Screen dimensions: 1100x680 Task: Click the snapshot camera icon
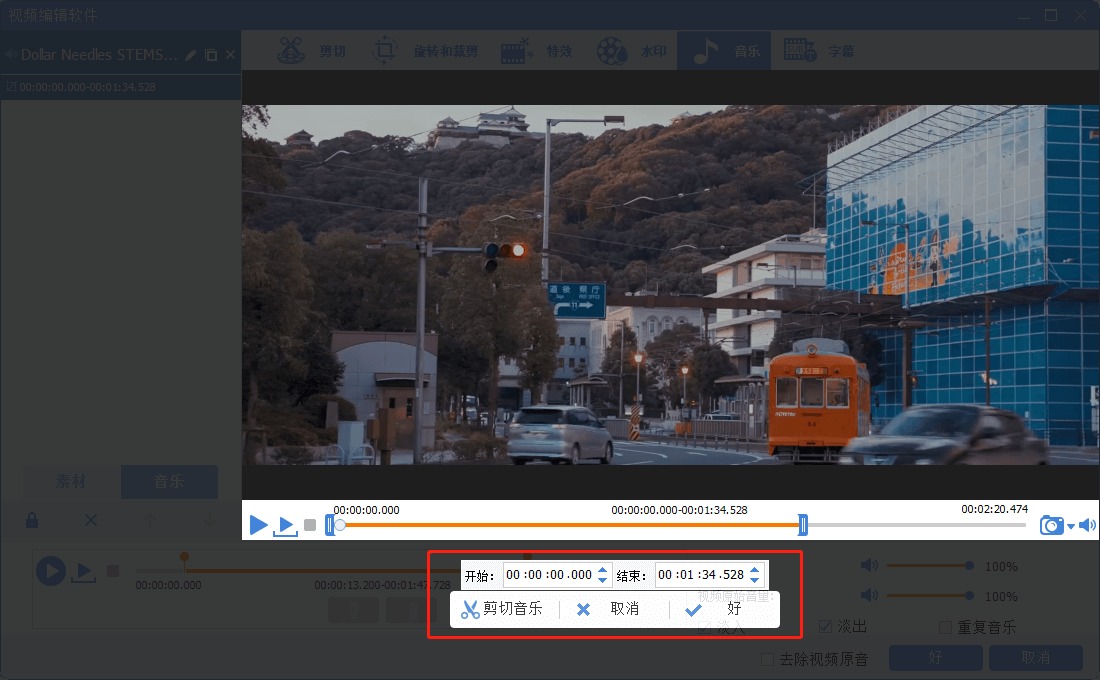(1051, 525)
